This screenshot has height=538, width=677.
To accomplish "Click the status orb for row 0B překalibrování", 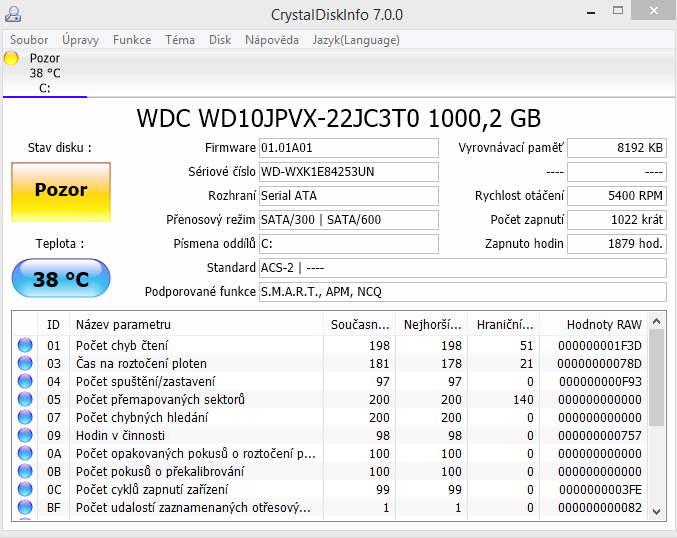I will [25, 472].
